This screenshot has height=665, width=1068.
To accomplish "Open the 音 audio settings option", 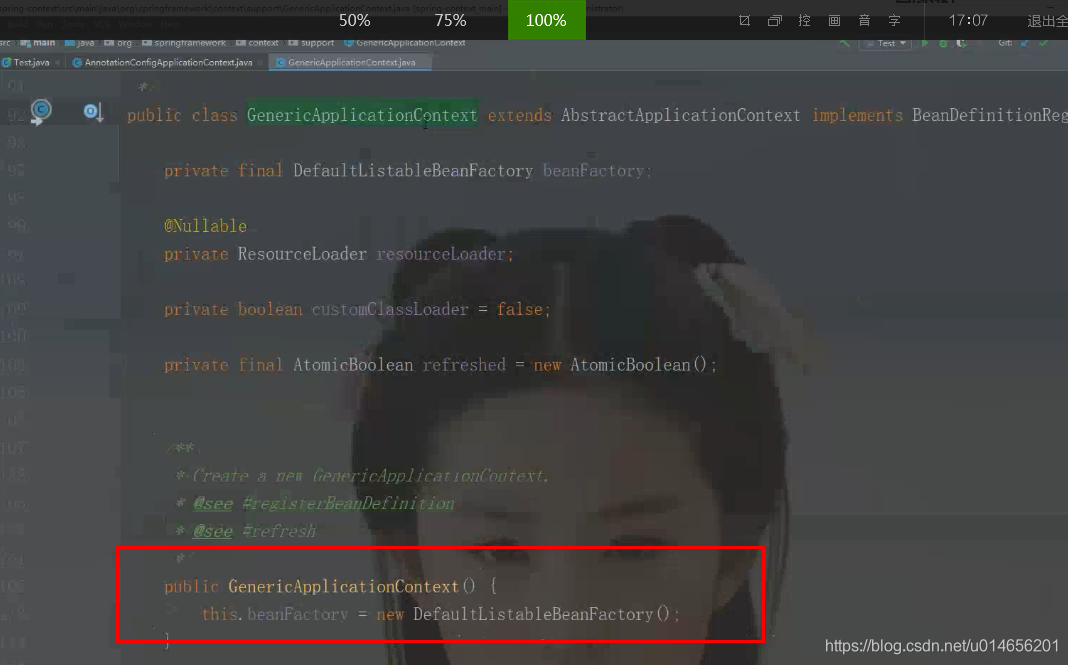I will 864,21.
